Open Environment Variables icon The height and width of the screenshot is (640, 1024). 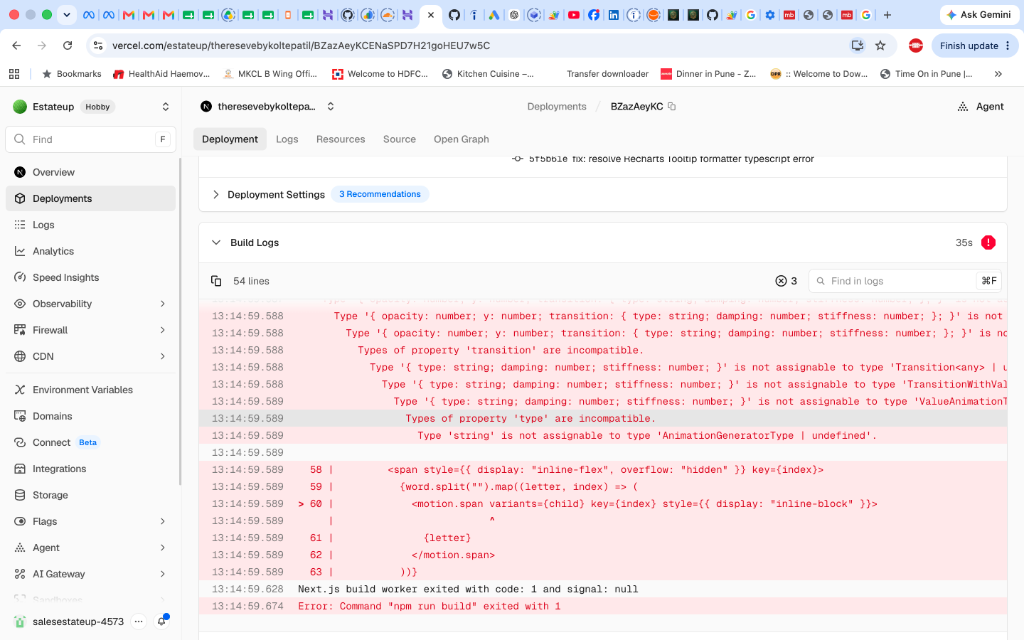(20, 390)
